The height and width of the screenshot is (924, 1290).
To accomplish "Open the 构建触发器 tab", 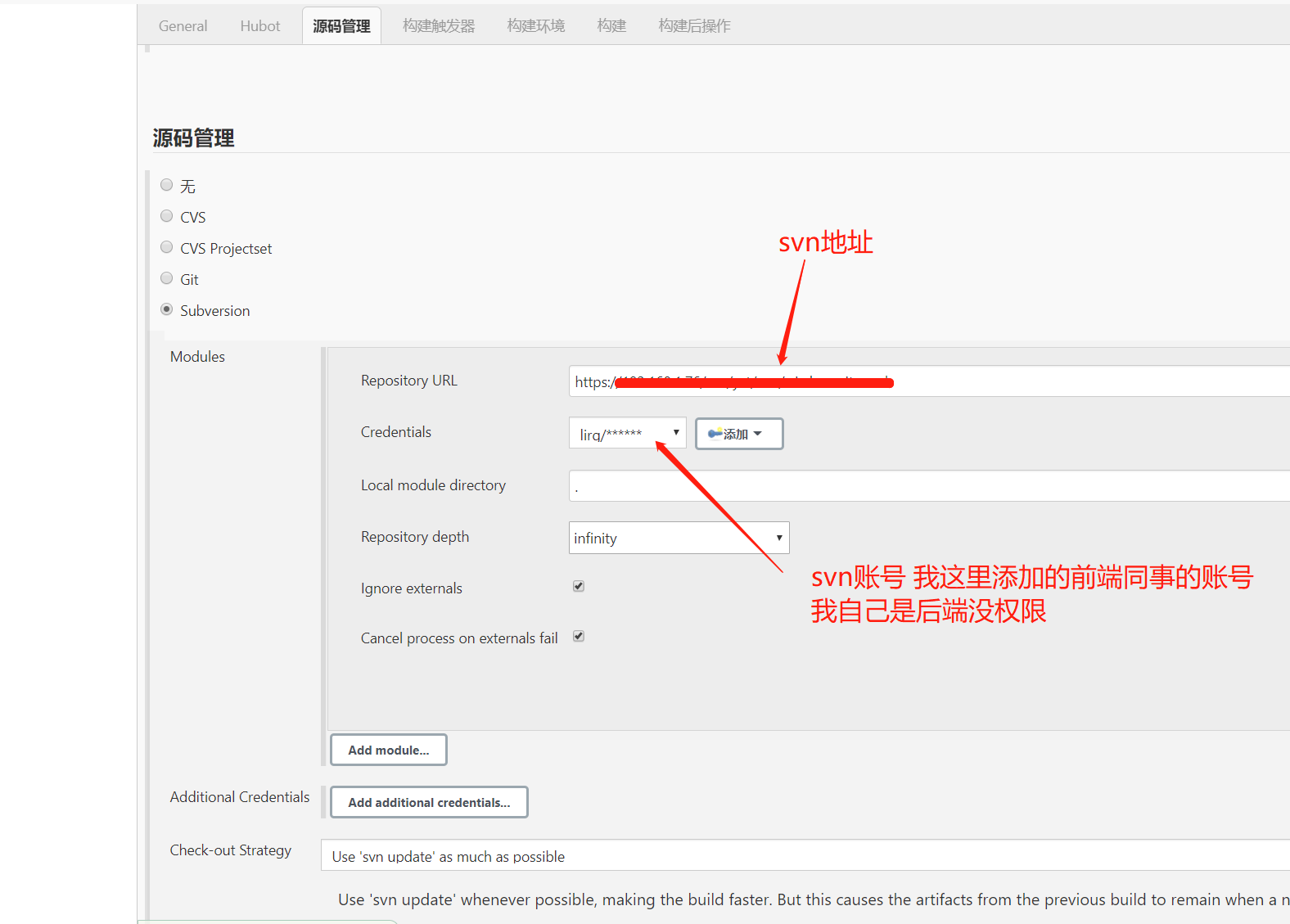I will (x=439, y=26).
